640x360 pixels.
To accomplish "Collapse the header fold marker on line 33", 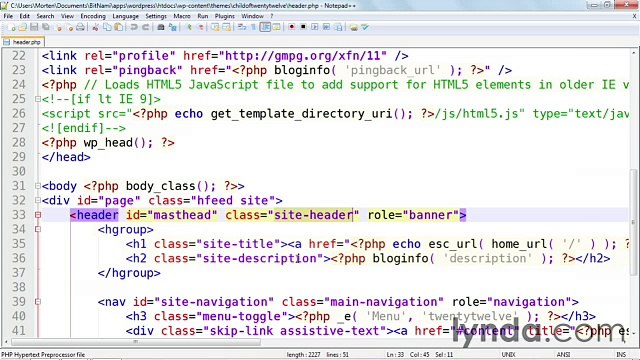I will 38,215.
